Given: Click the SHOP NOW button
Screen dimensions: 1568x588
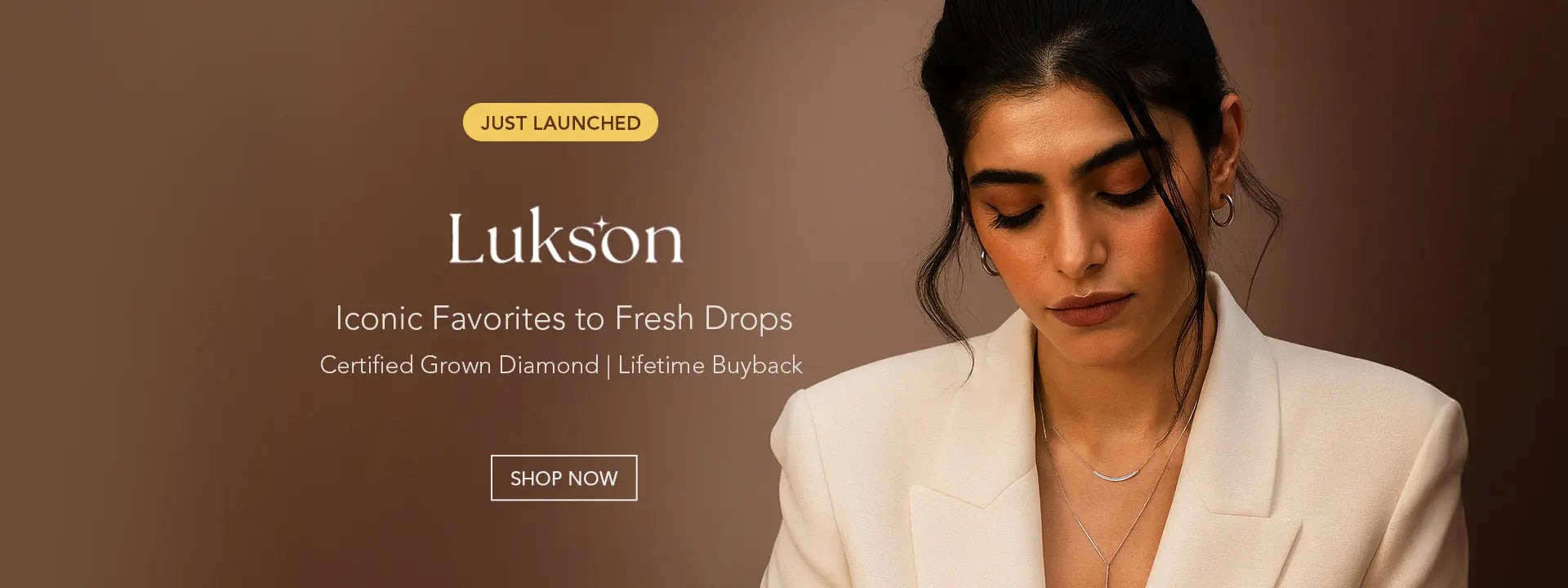Looking at the screenshot, I should [x=563, y=478].
